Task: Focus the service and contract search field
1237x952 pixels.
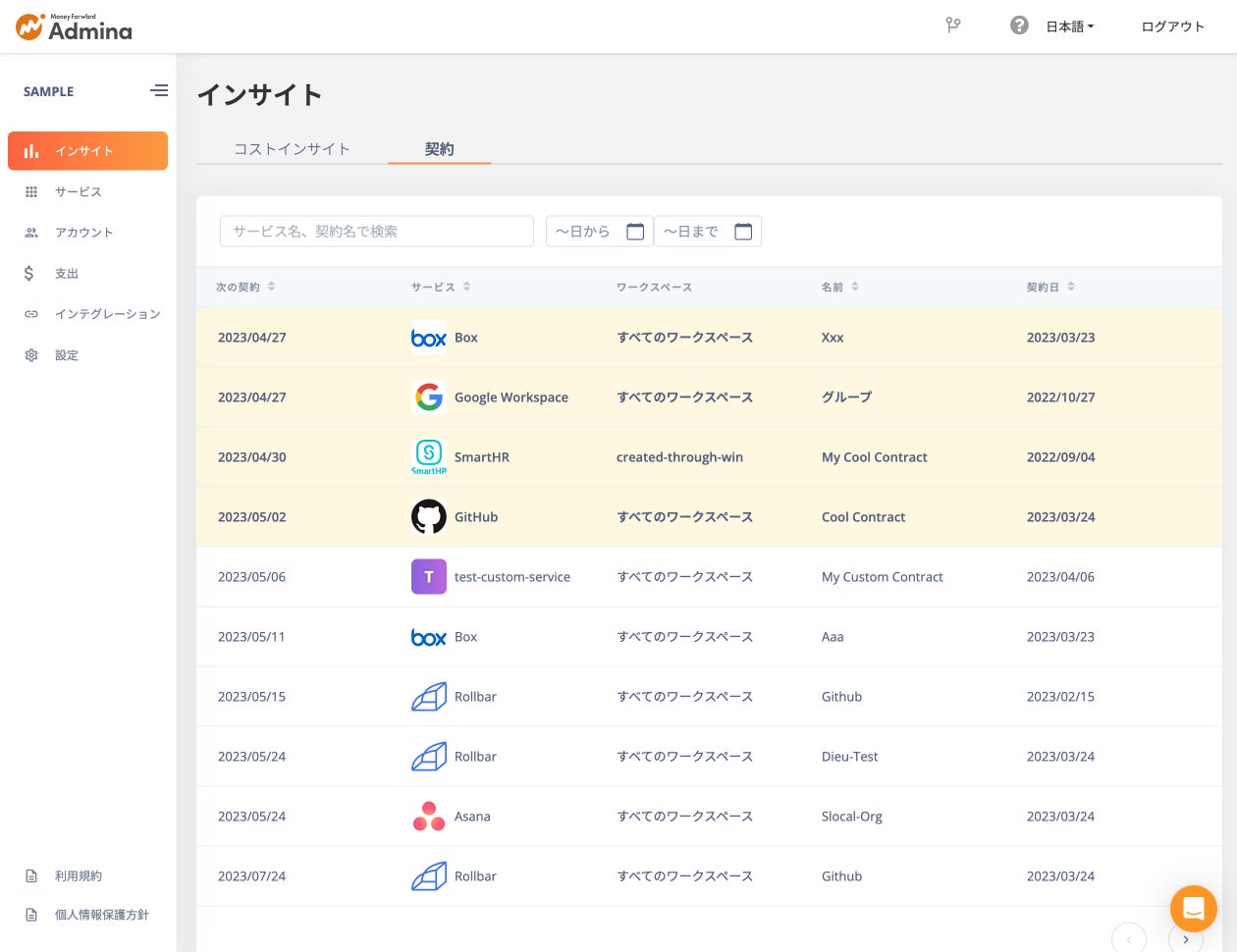Action: [x=376, y=232]
